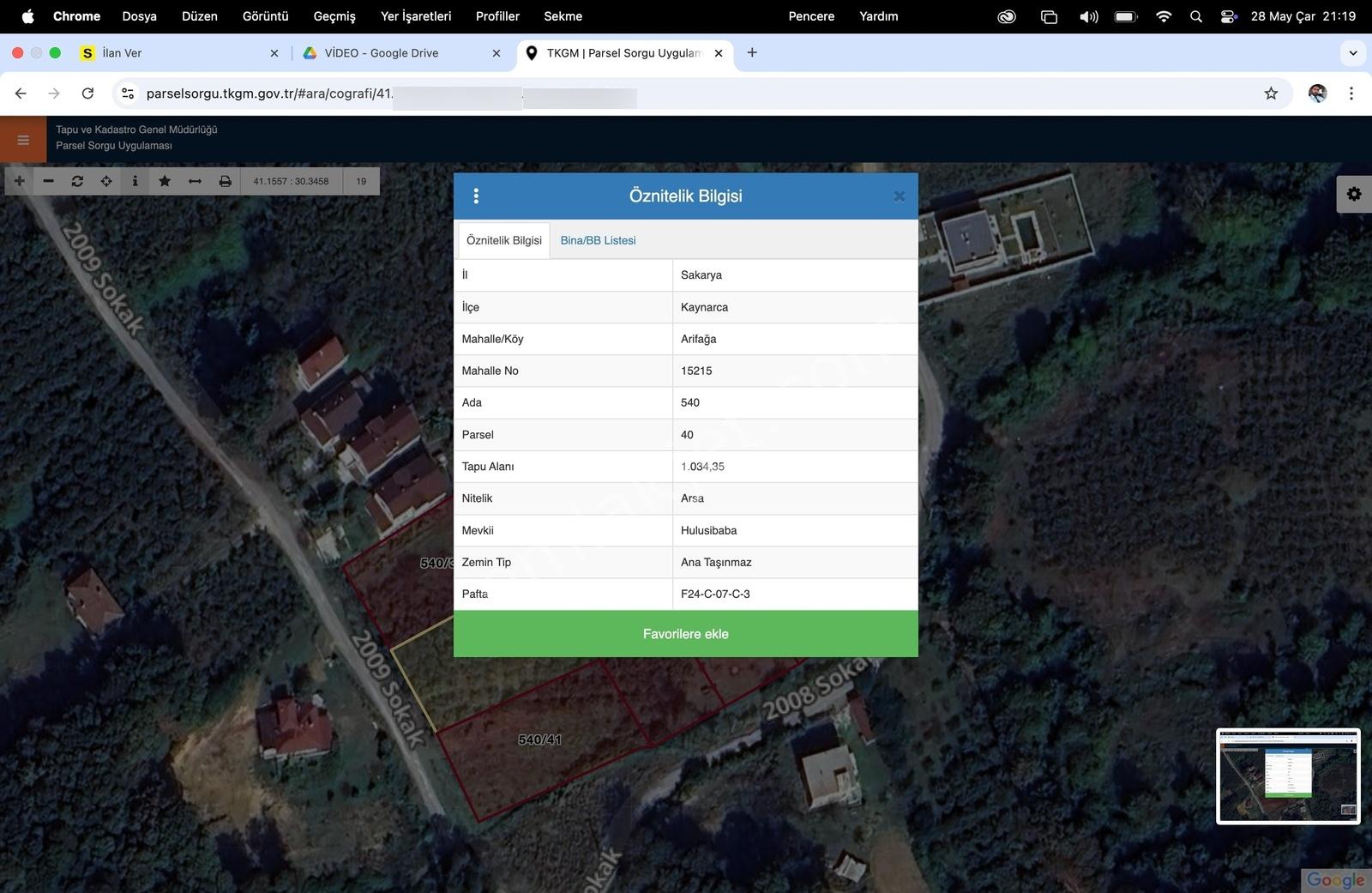Screen dimensions: 1372x893
Task: Click the zoom level 19 indicator
Action: (361, 181)
